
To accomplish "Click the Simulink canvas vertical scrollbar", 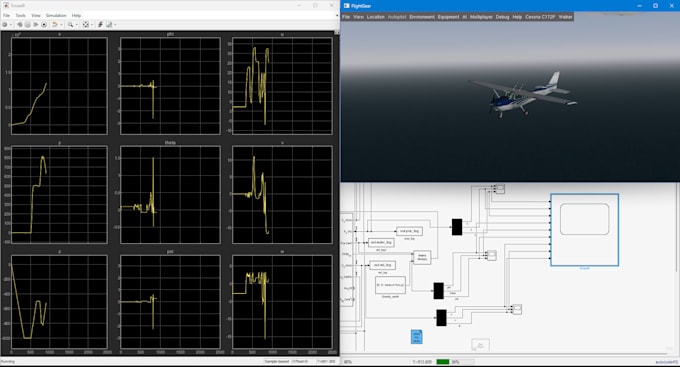I will tap(677, 228).
